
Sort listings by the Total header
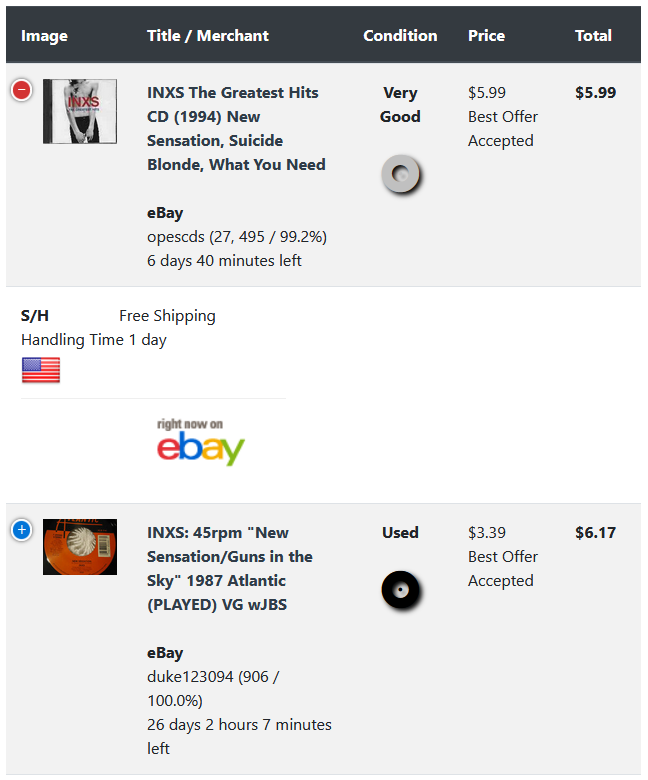coord(593,36)
